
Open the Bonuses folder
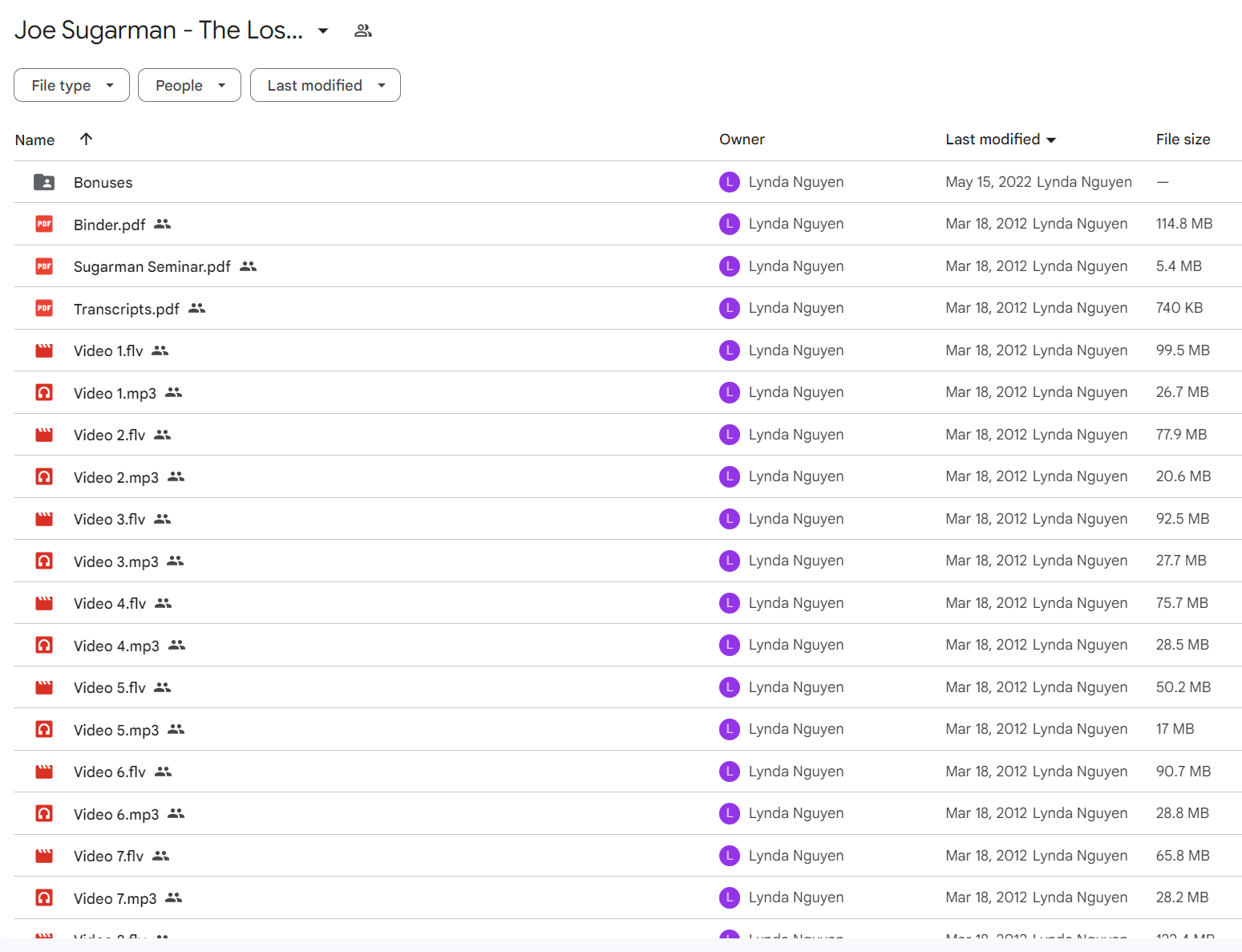[103, 182]
